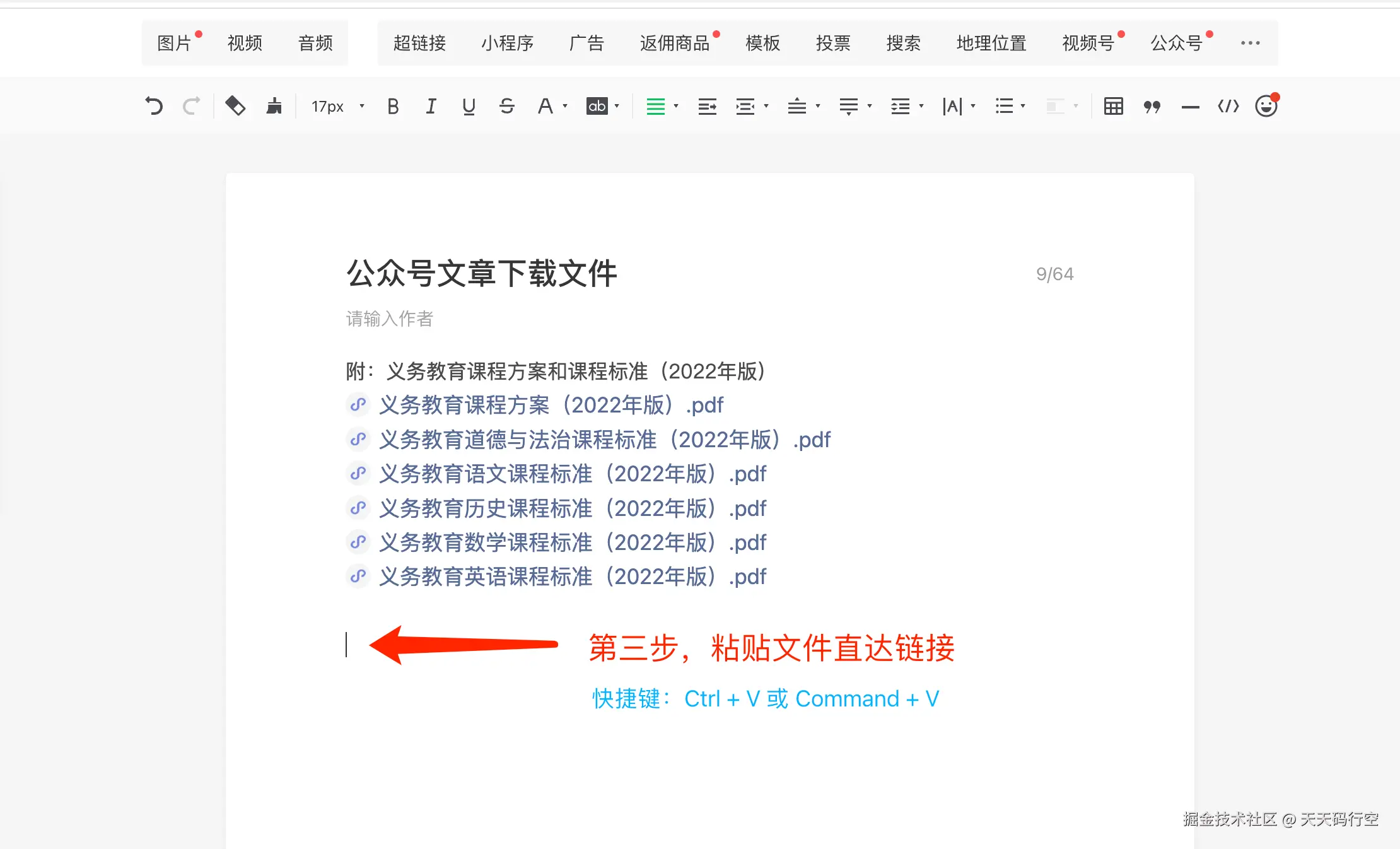Choose 小程序 from the insert bar
The height and width of the screenshot is (849, 1400).
point(507,43)
